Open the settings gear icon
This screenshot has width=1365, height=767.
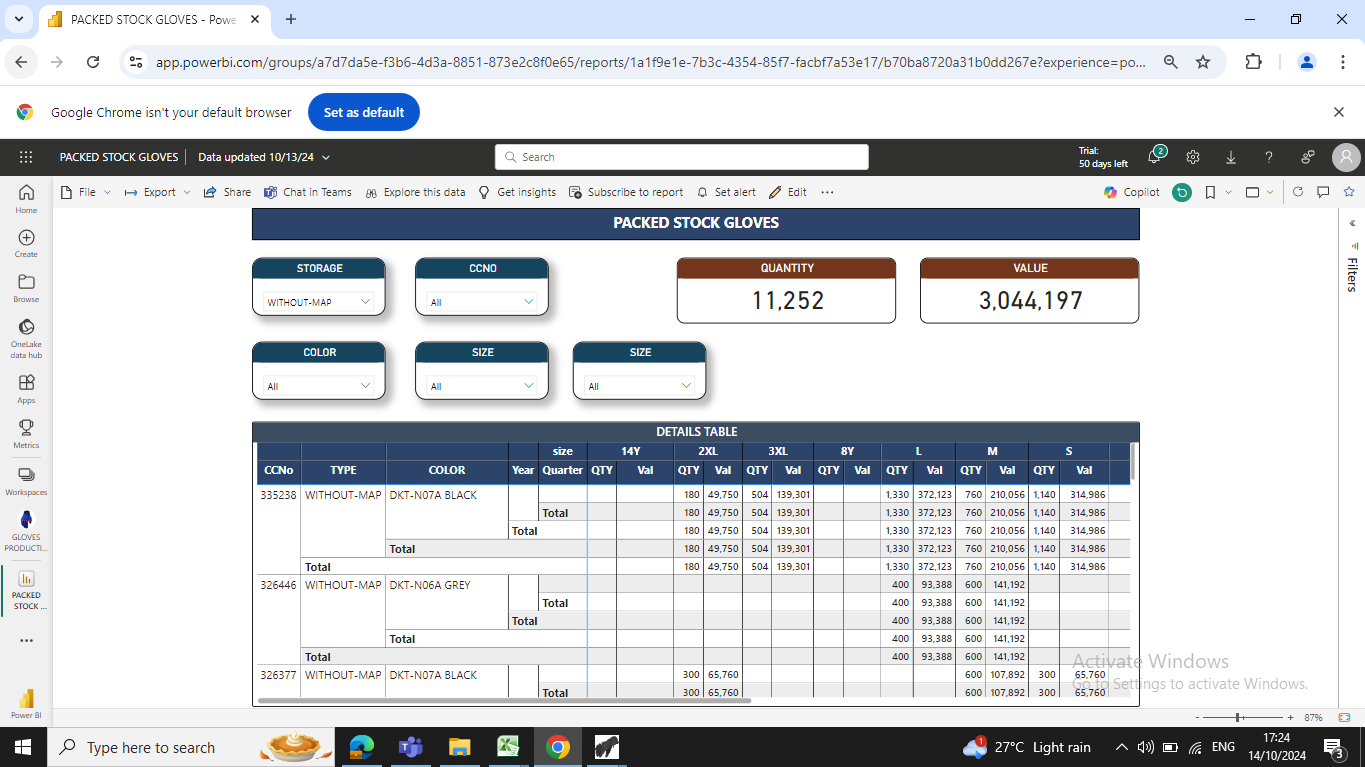(1193, 157)
